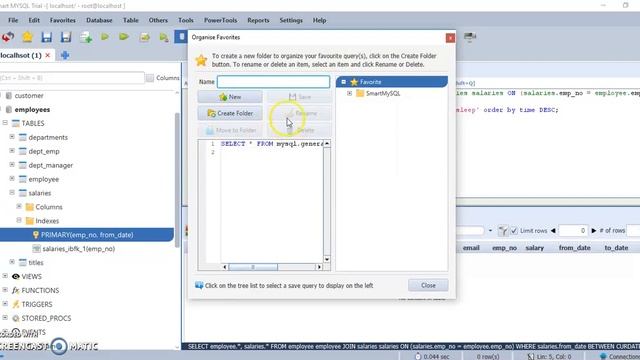Click the object filter search box

[72, 78]
